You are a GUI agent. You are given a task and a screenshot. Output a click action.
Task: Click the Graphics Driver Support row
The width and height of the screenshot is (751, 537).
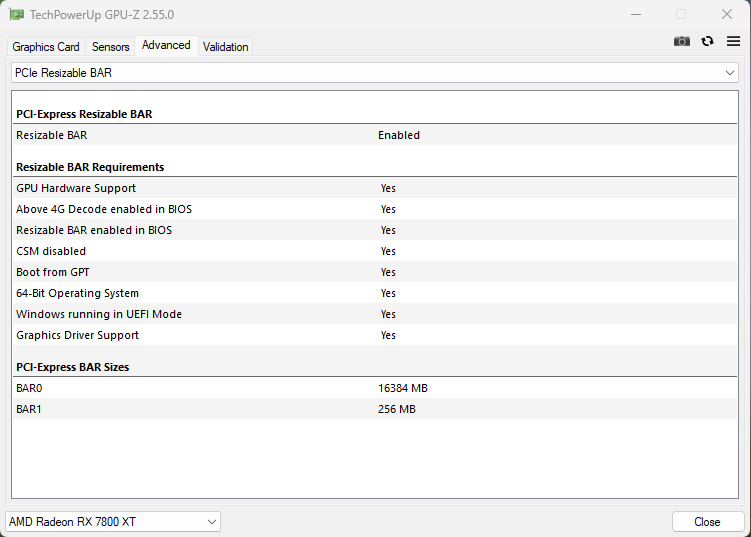tap(375, 335)
